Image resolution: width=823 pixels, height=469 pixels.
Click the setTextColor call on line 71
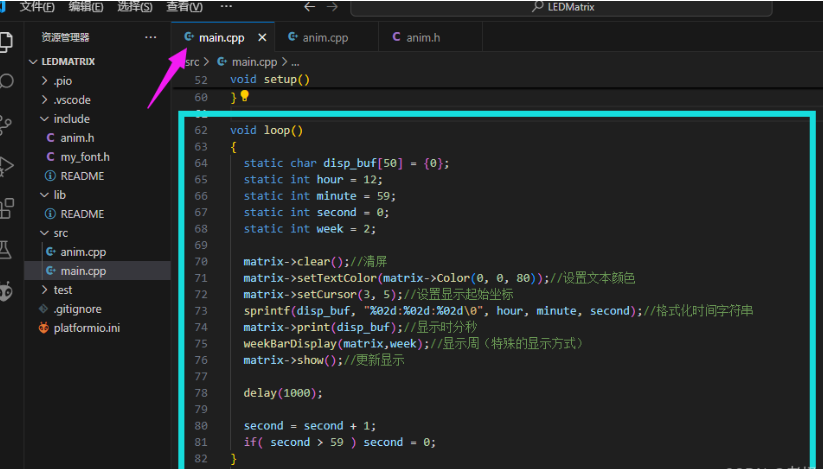click(x=396, y=278)
